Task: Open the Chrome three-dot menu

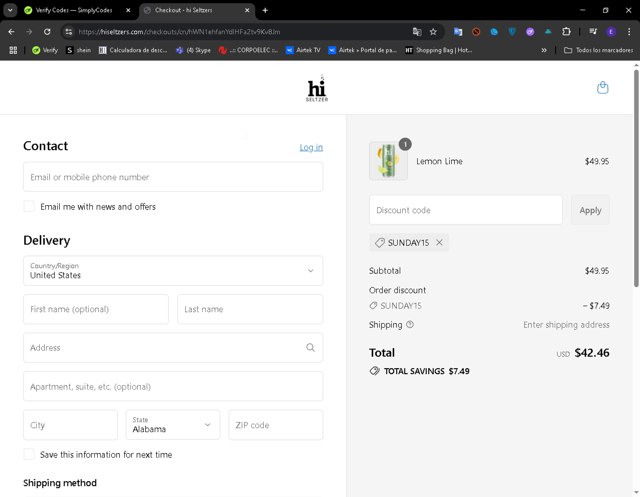Action: point(629,32)
